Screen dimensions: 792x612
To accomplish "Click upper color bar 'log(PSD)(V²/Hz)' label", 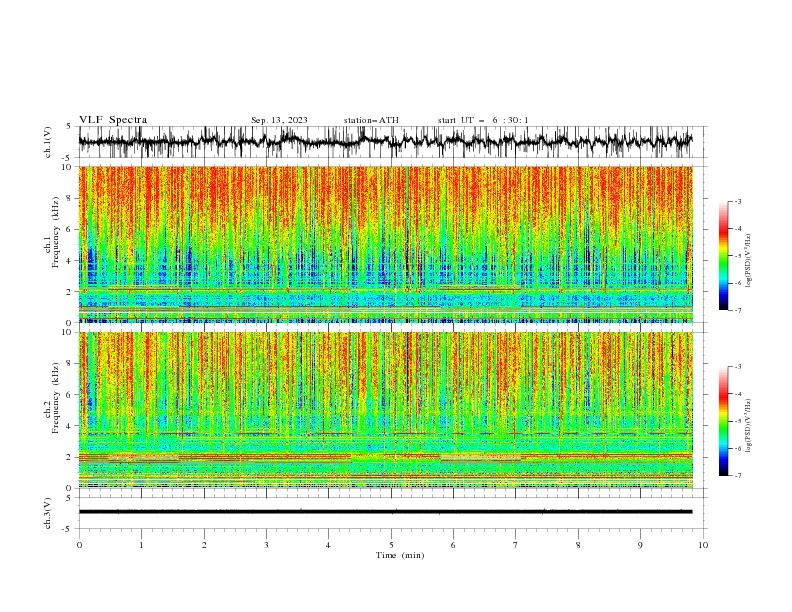I will click(749, 261).
